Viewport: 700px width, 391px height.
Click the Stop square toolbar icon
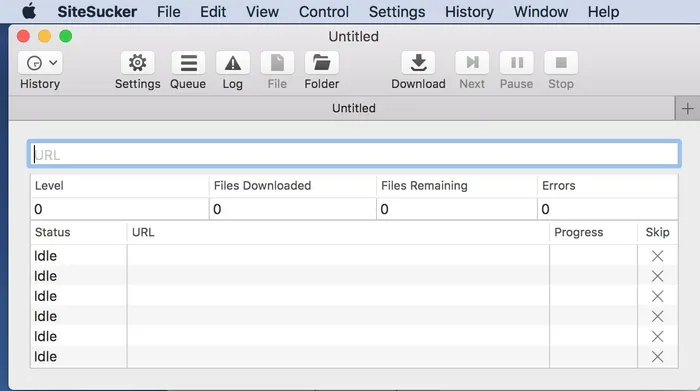(561, 63)
